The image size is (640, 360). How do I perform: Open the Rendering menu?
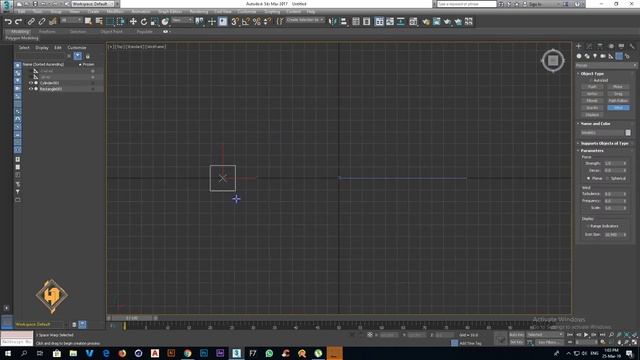coord(199,12)
